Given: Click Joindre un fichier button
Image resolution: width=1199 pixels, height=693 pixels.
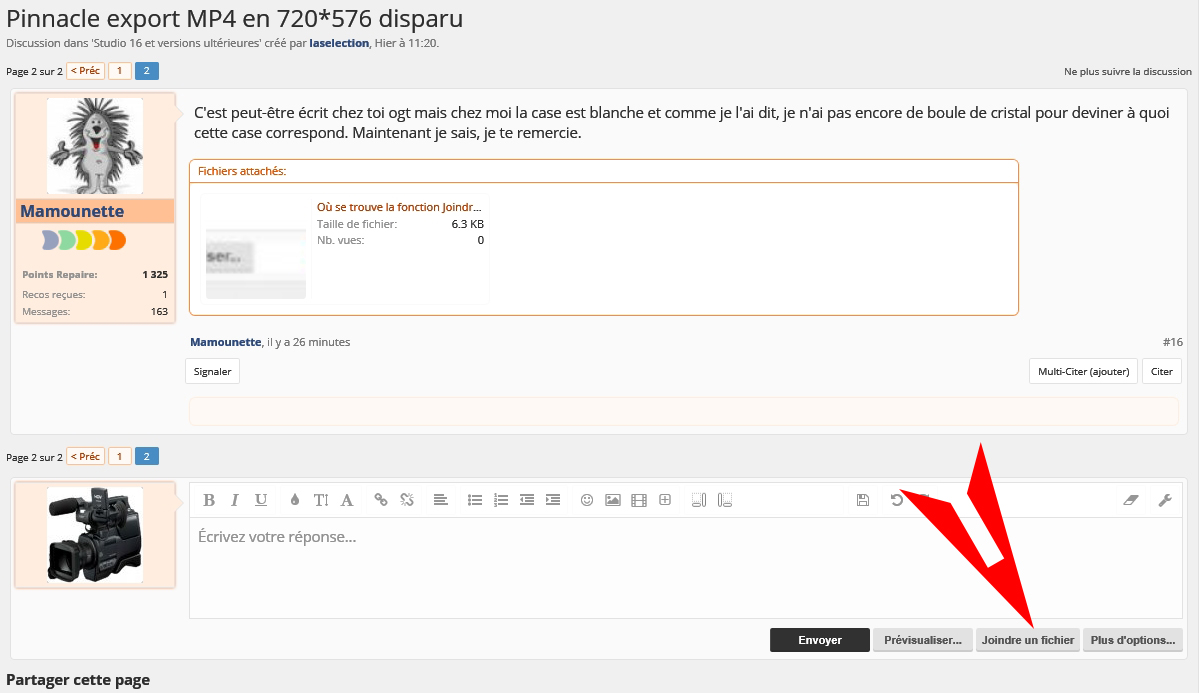Looking at the screenshot, I should pos(1028,640).
